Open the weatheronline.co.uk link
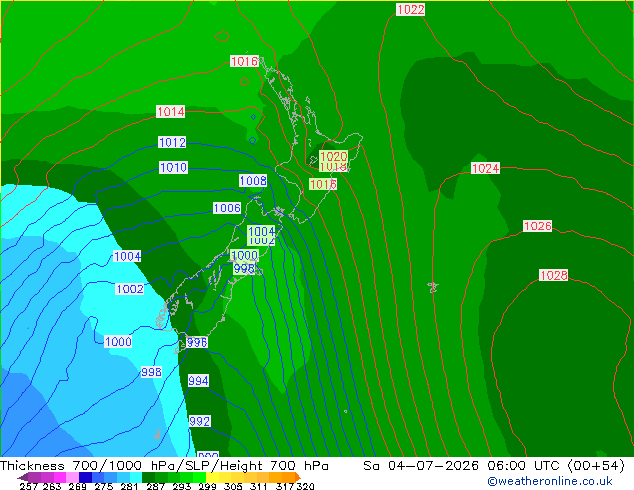The height and width of the screenshot is (490, 634). (x=550, y=481)
